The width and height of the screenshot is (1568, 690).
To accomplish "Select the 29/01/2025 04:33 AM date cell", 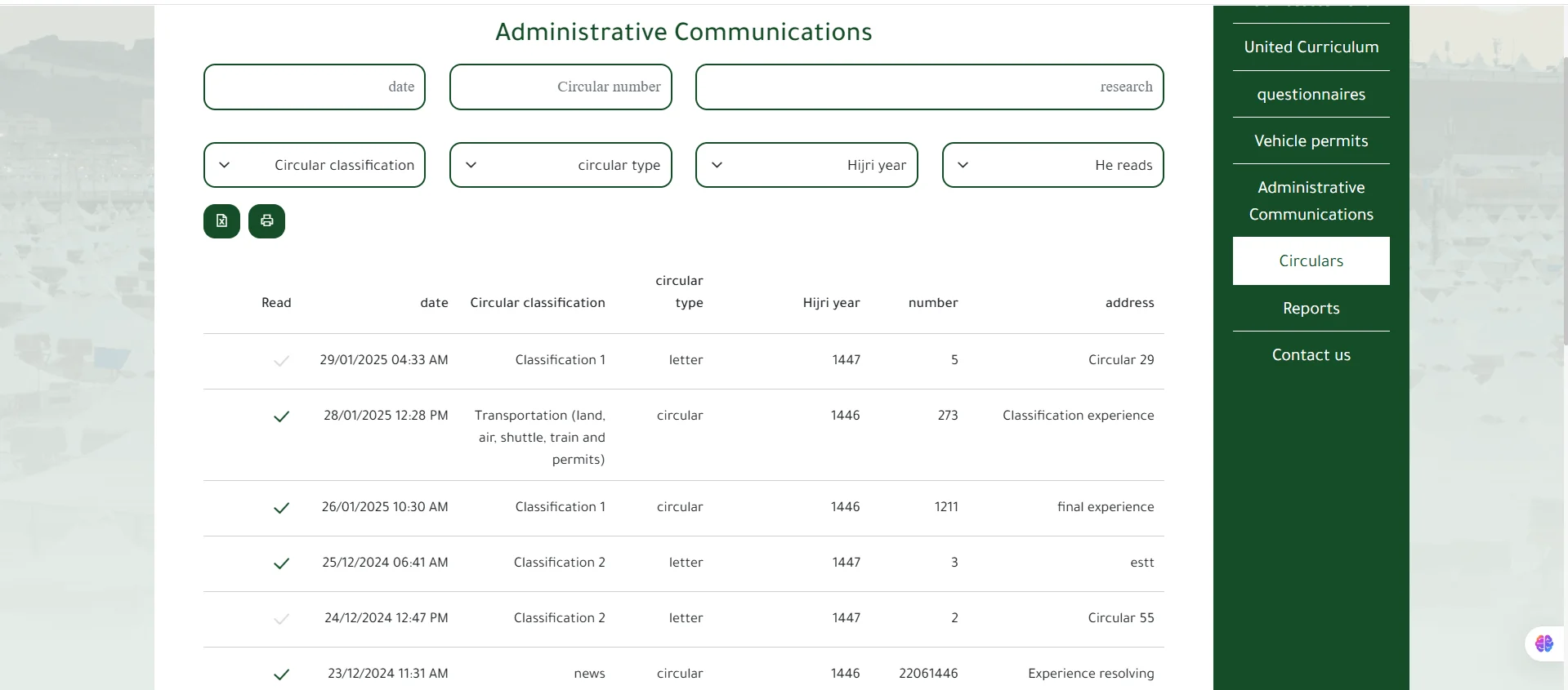I will pos(384,360).
